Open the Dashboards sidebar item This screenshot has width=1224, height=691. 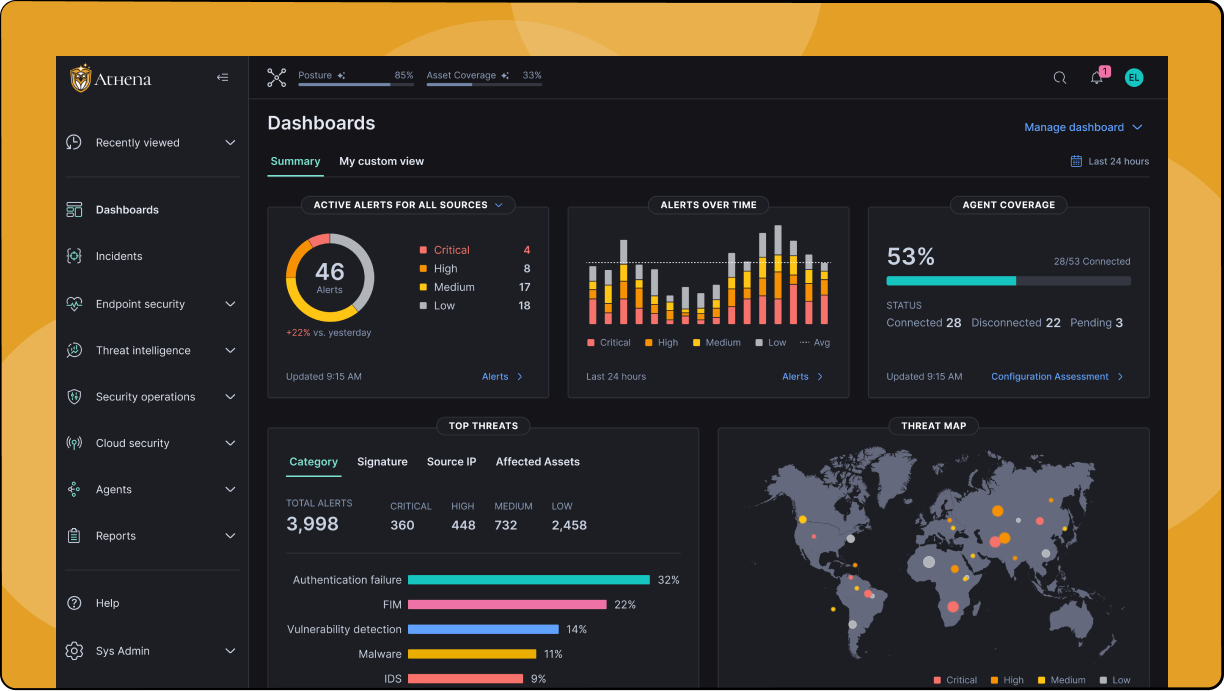(x=127, y=210)
